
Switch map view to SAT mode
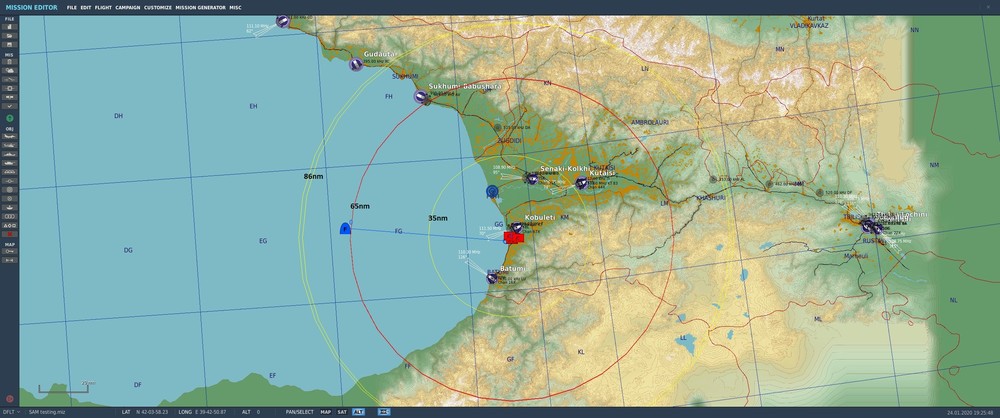[x=342, y=412]
